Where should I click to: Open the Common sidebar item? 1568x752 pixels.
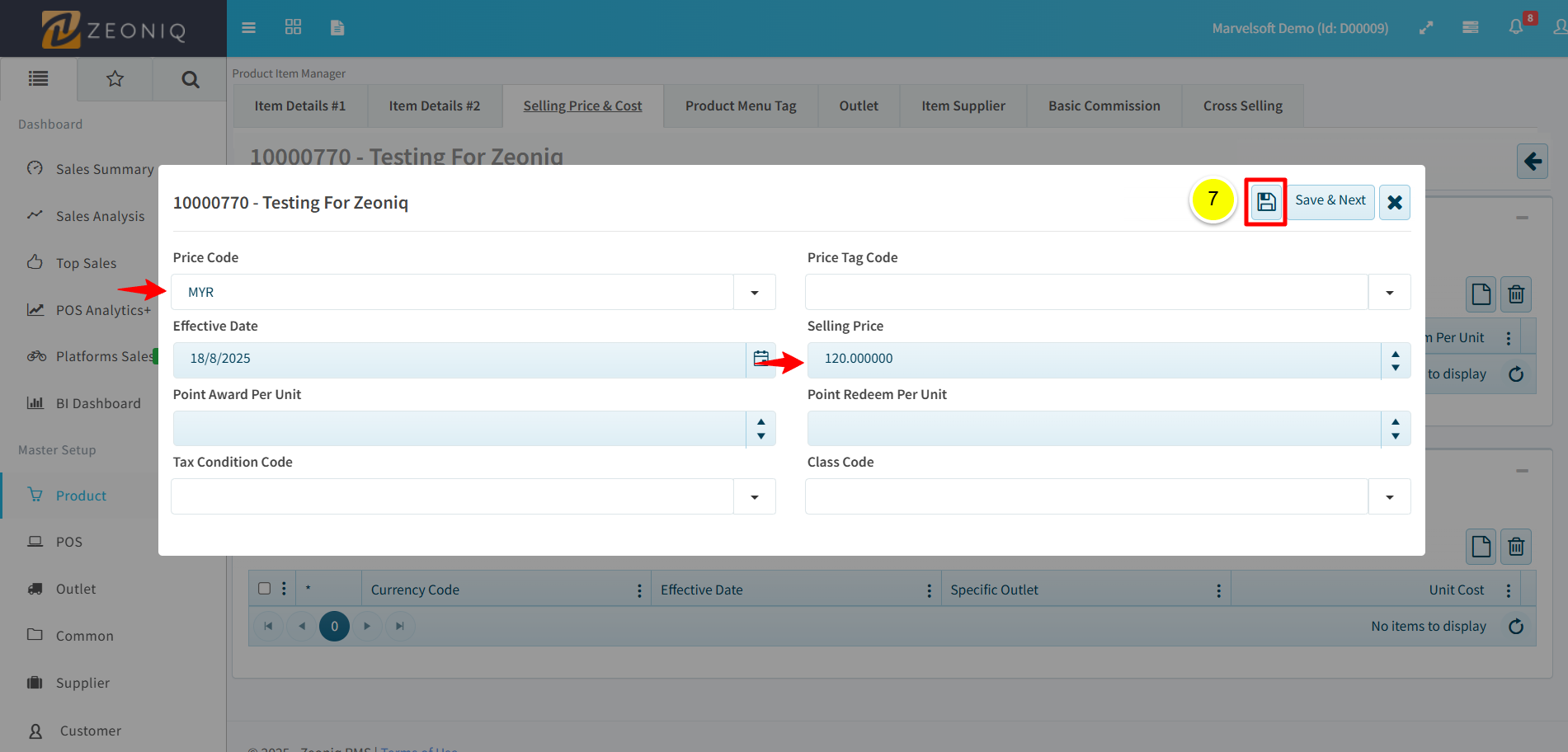[85, 637]
